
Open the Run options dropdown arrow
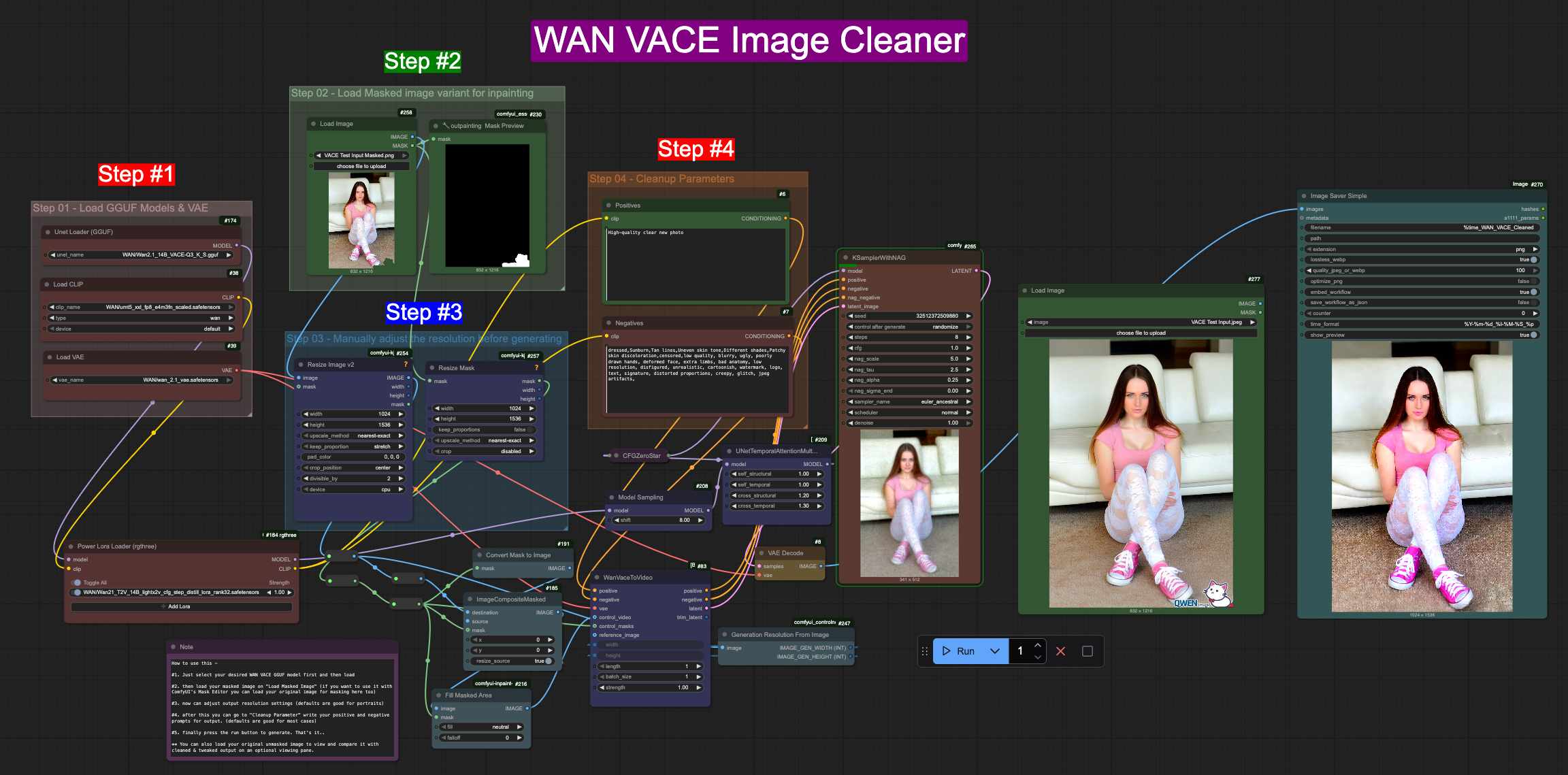click(995, 651)
